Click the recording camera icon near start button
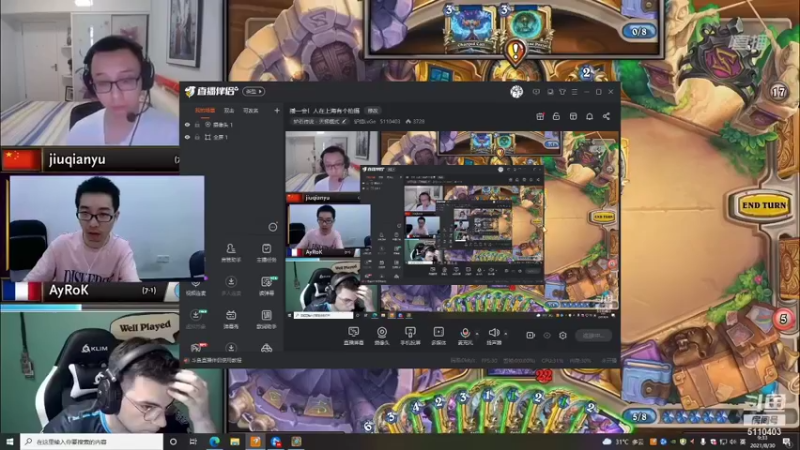The width and height of the screenshot is (800, 450). click(530, 335)
